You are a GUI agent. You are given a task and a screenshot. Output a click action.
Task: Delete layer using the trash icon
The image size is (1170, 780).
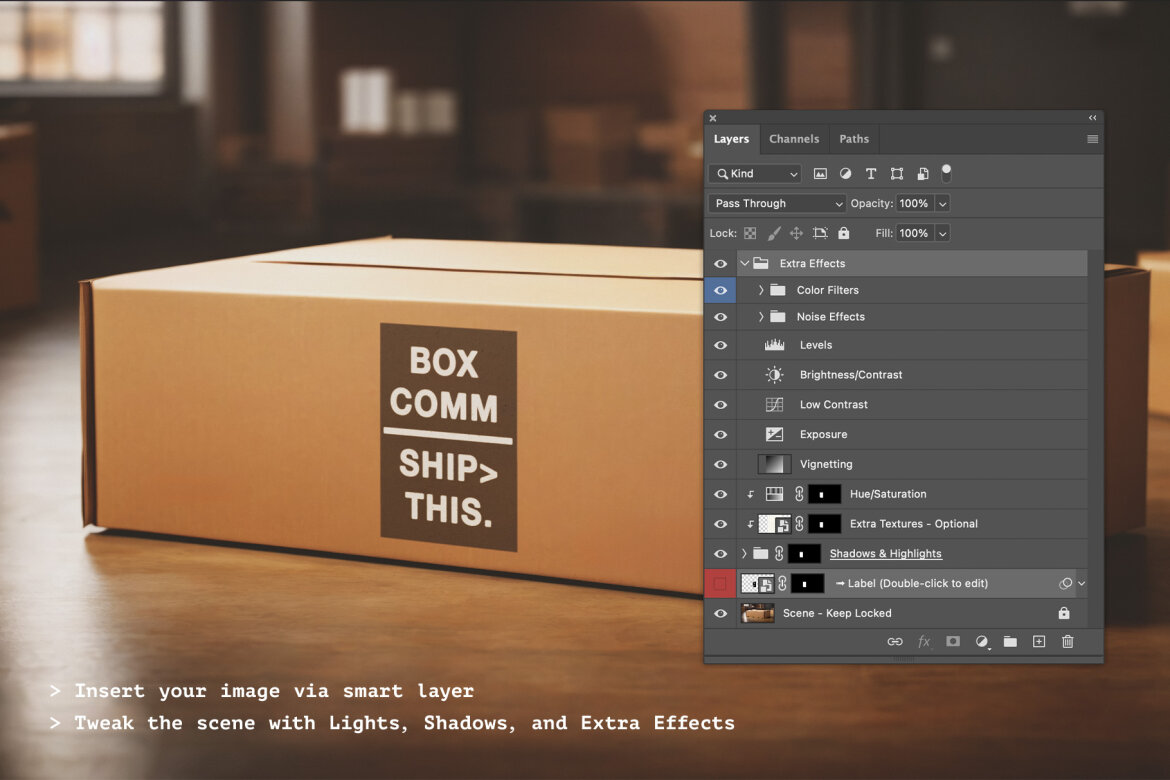point(1067,641)
